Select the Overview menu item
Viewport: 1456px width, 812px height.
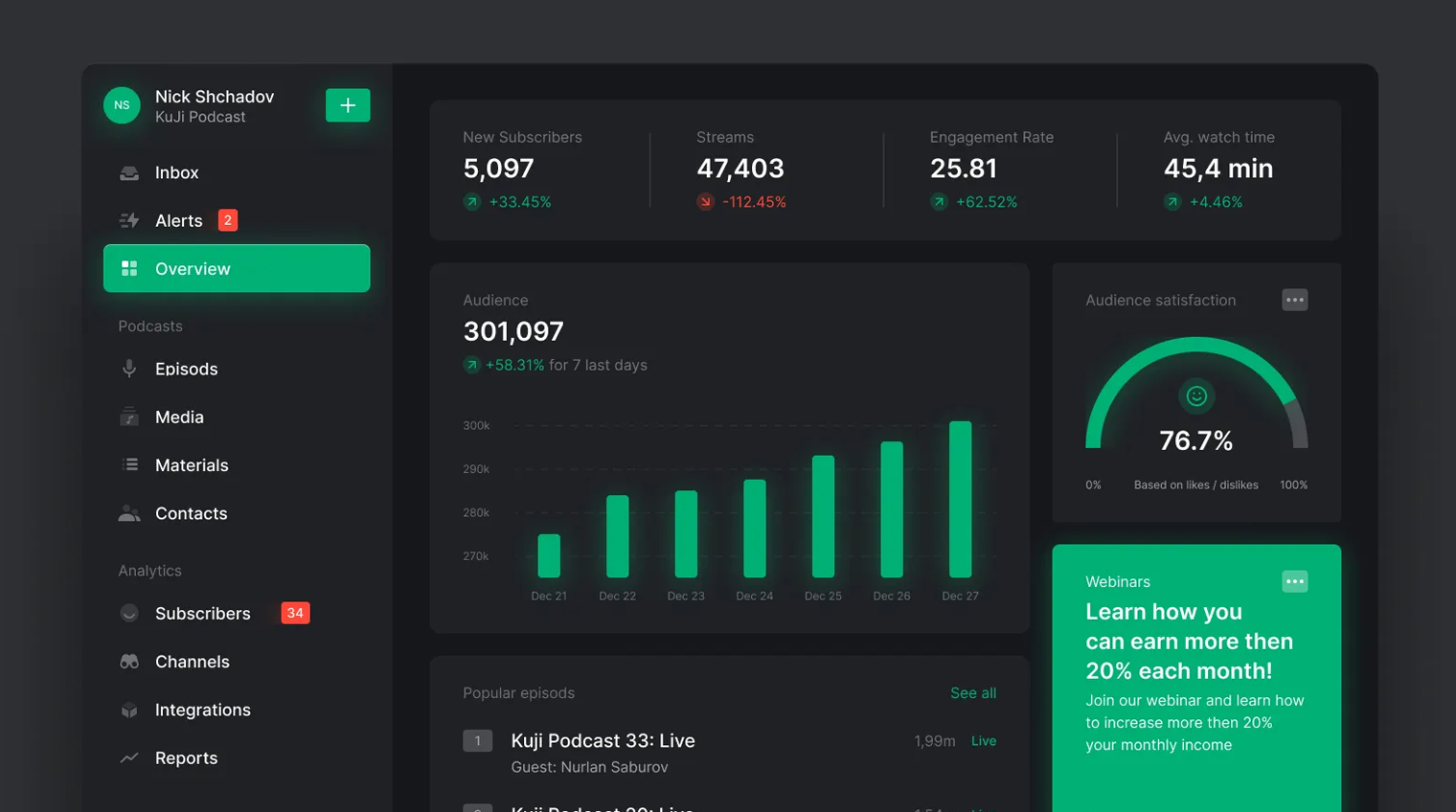click(x=237, y=268)
